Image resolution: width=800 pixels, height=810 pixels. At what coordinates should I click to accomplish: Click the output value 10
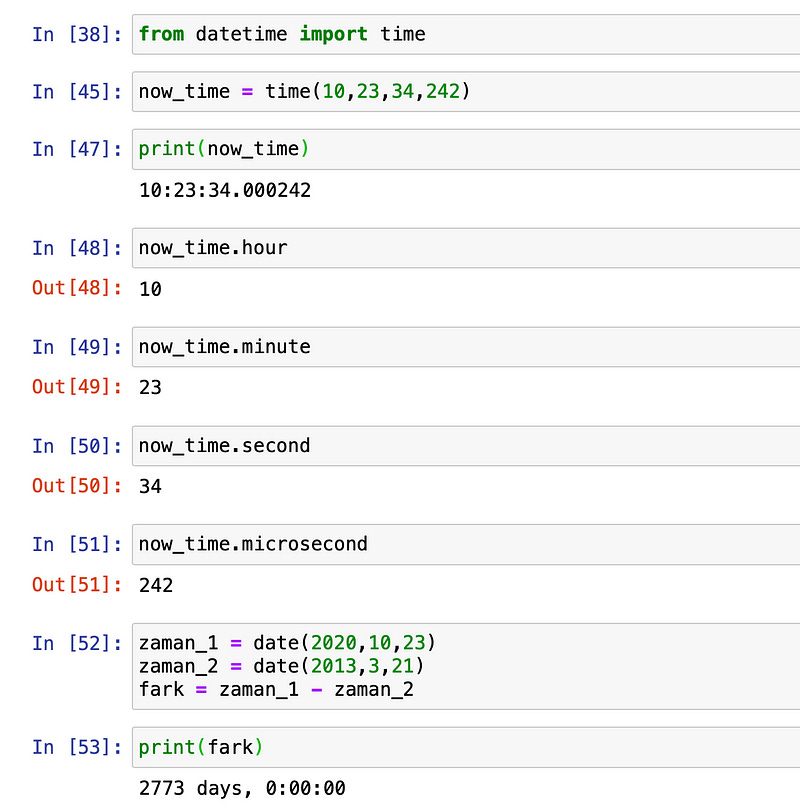pyautogui.click(x=150, y=289)
